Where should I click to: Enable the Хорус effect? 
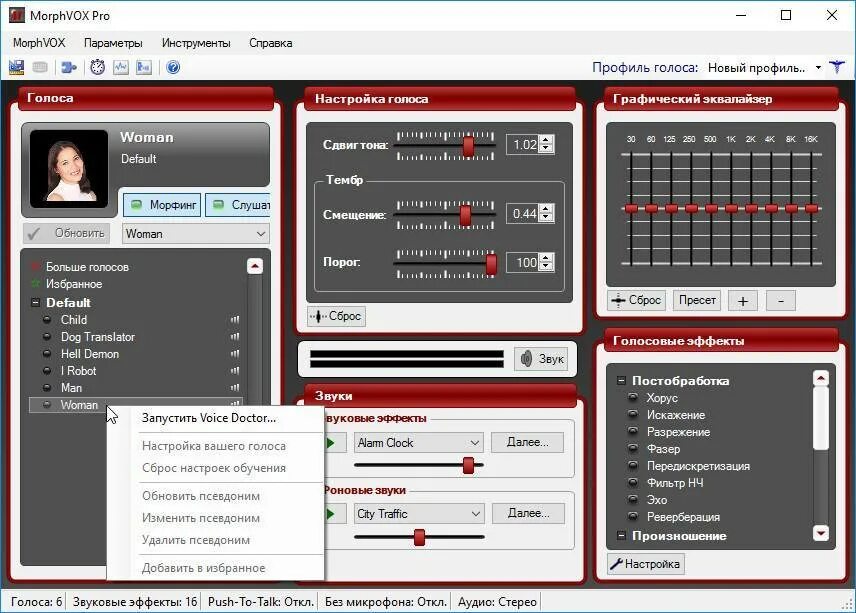[633, 397]
